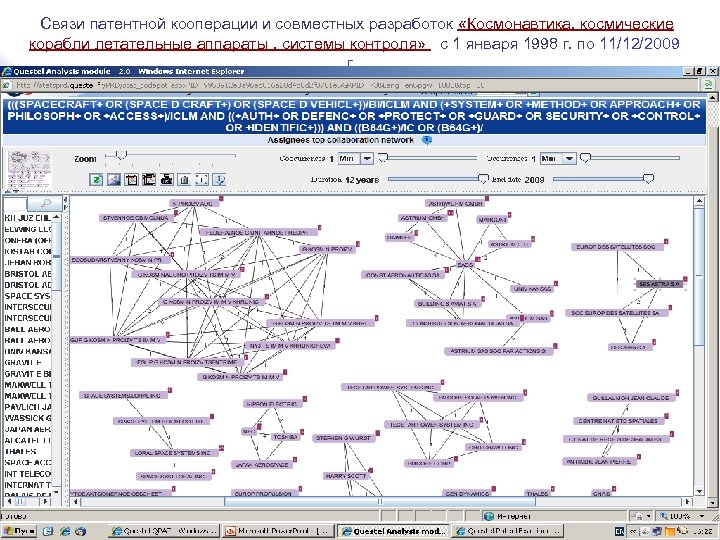The height and width of the screenshot is (540, 720).
Task: Select the TOSHIBA node
Action: pyautogui.click(x=286, y=437)
